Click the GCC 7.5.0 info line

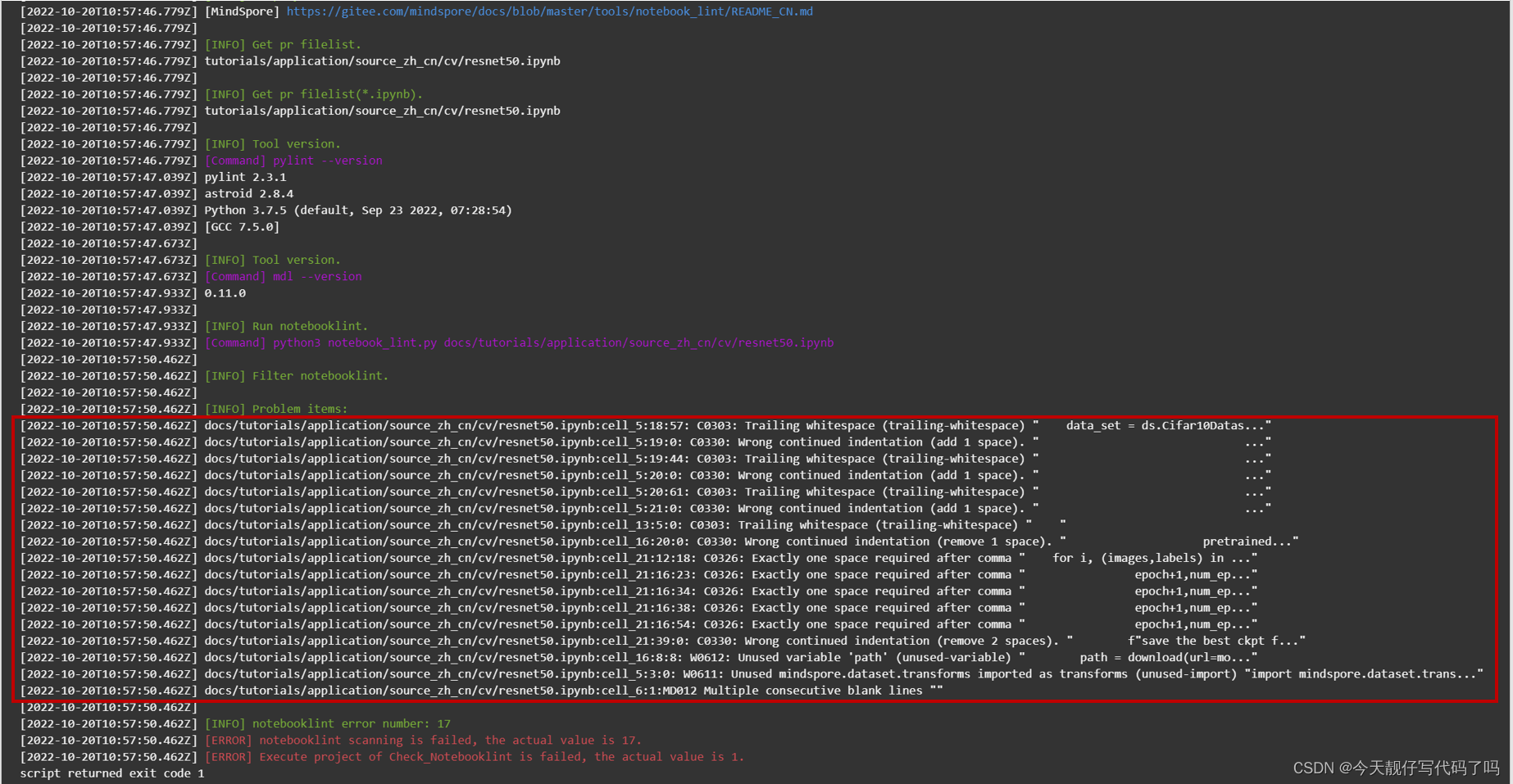[243, 227]
